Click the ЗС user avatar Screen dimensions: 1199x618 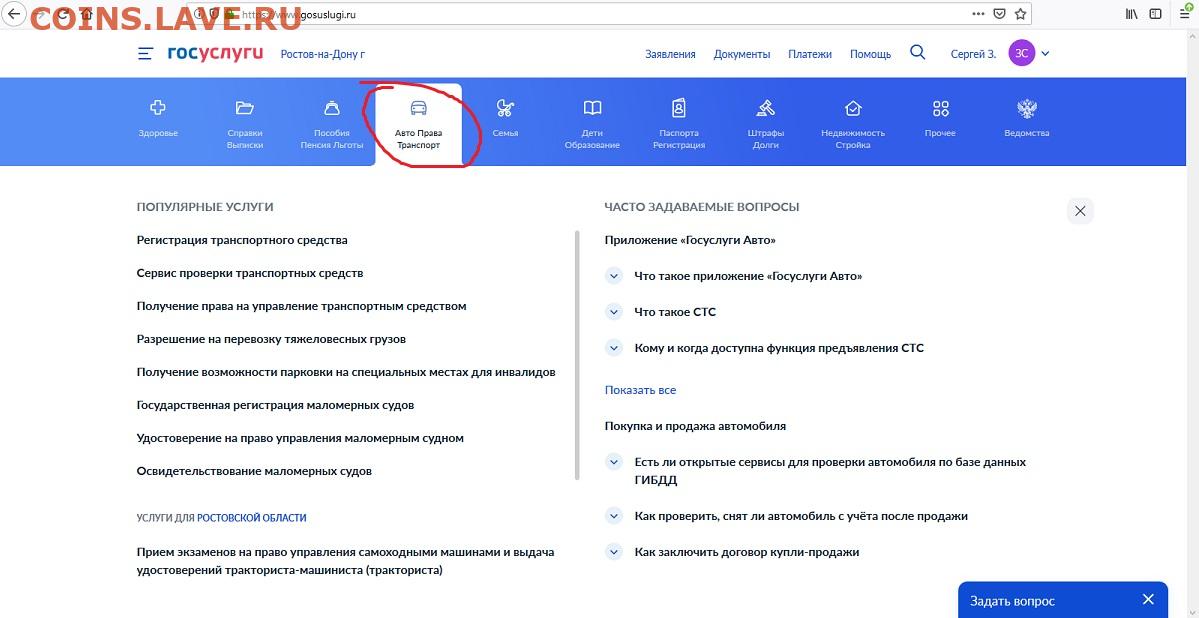pyautogui.click(x=1022, y=54)
